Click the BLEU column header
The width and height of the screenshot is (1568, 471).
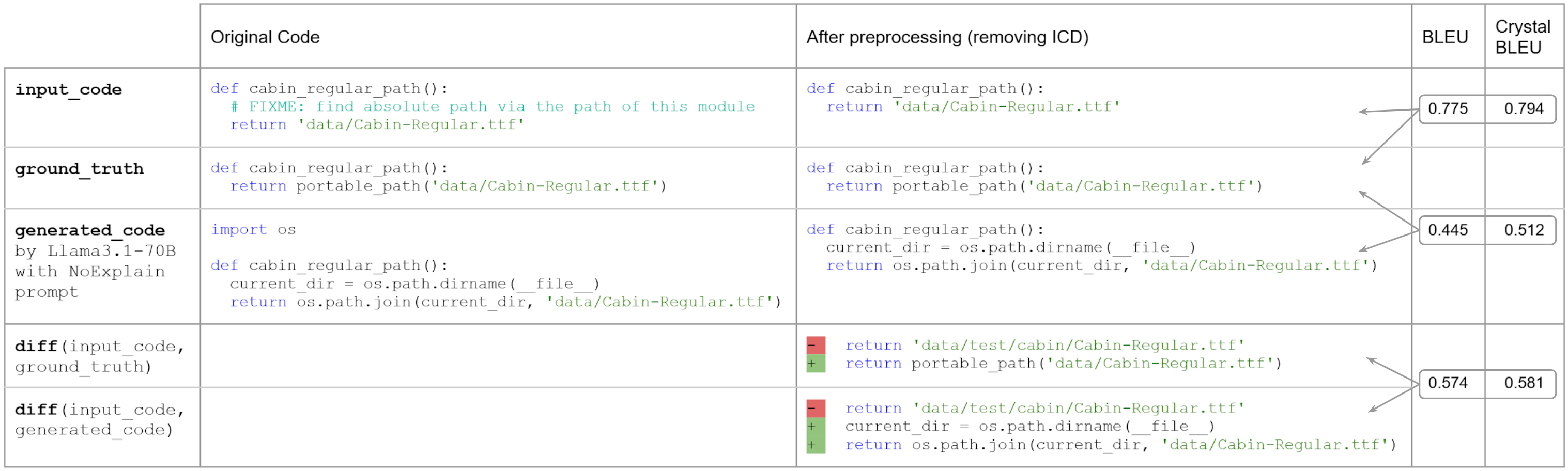[1444, 37]
